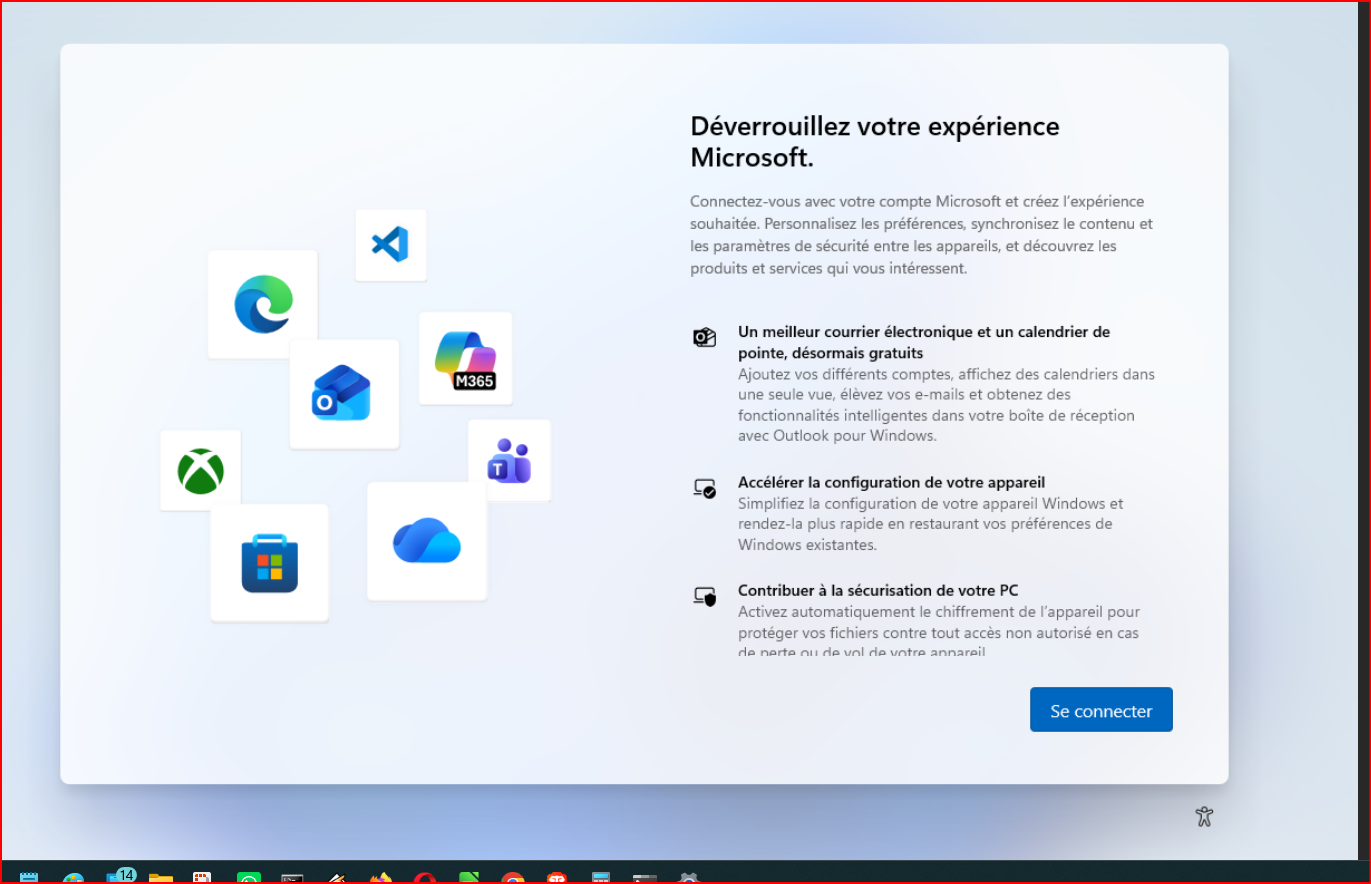Click the paragraph starting 'Connectez-vous avec votre compte Microsoft'
This screenshot has width=1371, height=884.
click(x=922, y=235)
